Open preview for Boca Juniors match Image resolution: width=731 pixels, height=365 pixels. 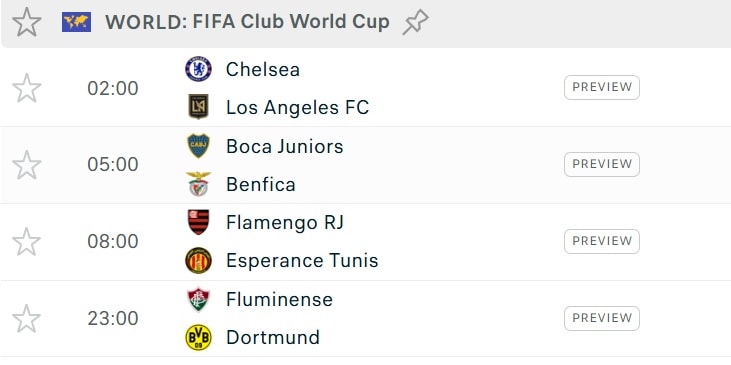(602, 165)
